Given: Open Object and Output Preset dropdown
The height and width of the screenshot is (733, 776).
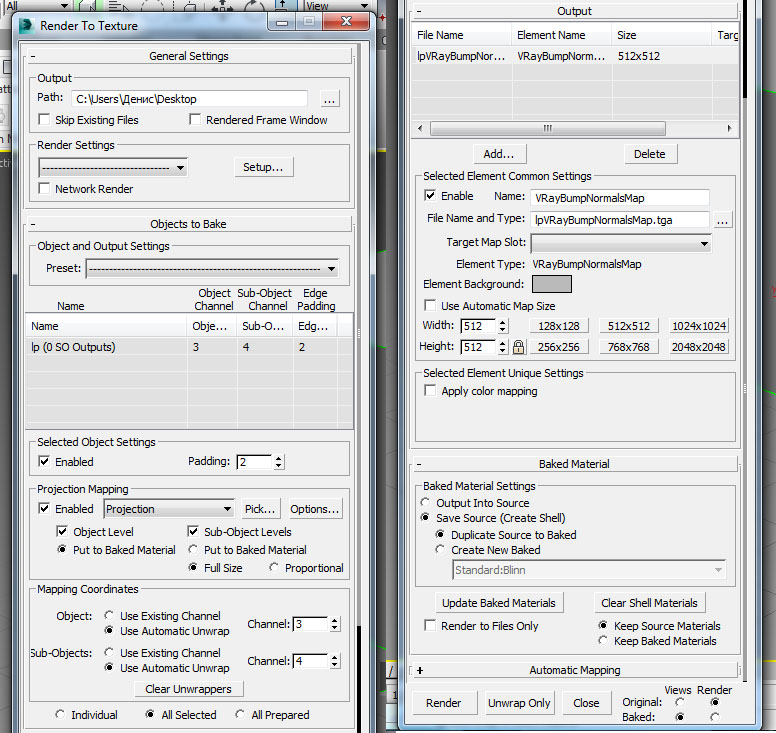Looking at the screenshot, I should click(212, 269).
